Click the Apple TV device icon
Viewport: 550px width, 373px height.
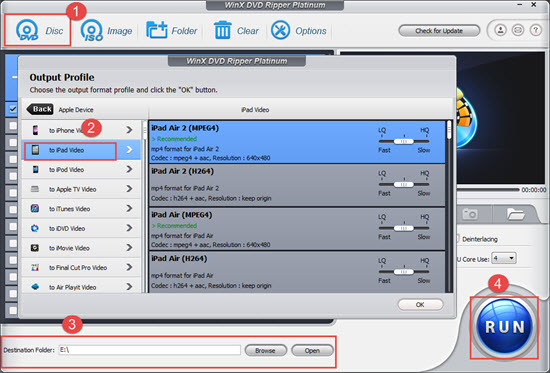(35, 189)
